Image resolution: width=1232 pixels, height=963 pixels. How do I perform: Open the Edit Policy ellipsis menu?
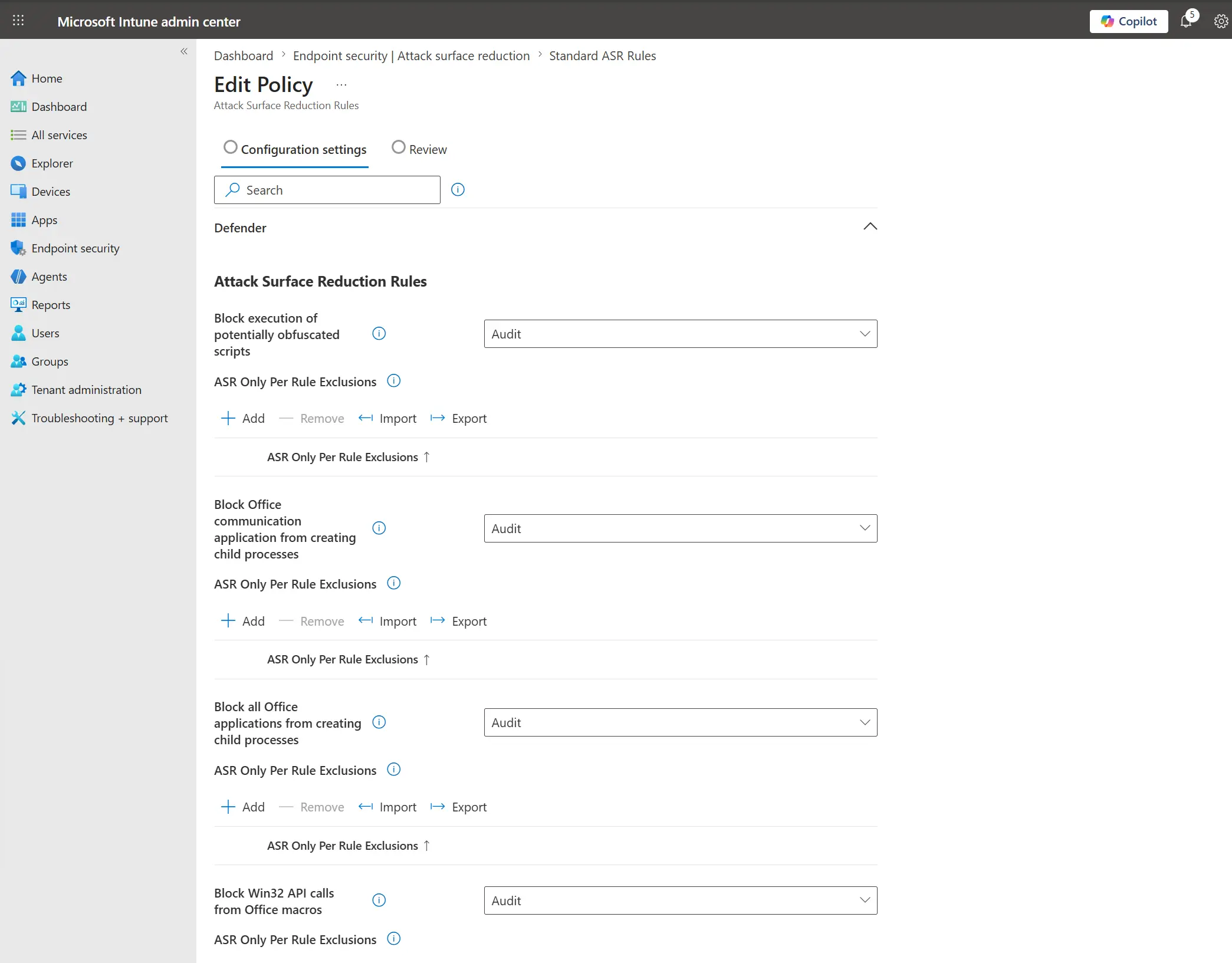(340, 84)
